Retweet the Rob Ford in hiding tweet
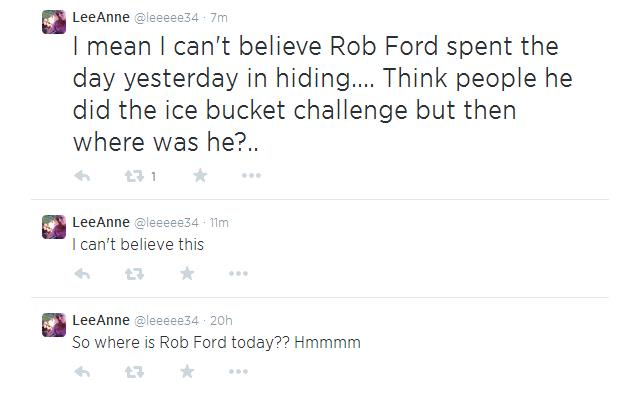Viewport: 636px width, 400px height. pyautogui.click(x=133, y=177)
